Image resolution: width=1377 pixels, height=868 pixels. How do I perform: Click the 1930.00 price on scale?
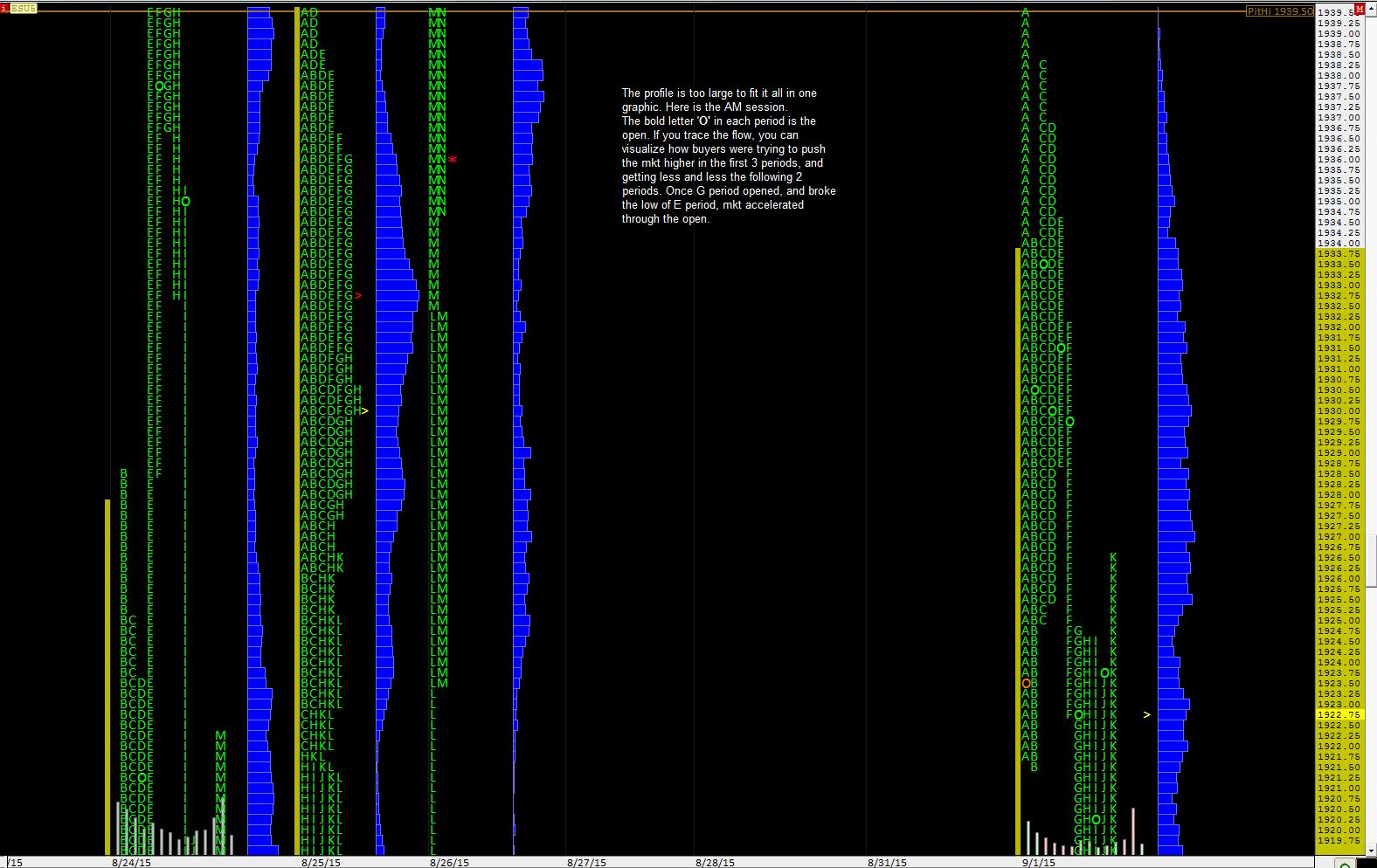[x=1339, y=410]
